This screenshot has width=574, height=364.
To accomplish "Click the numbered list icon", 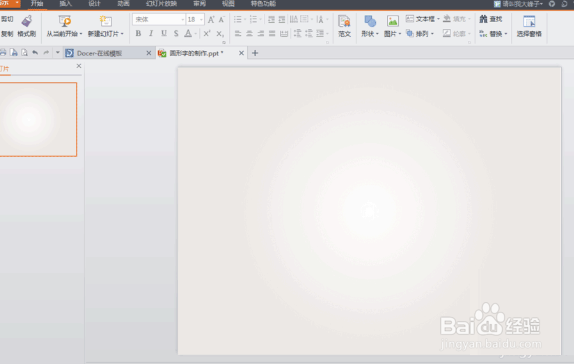I will 253,19.
